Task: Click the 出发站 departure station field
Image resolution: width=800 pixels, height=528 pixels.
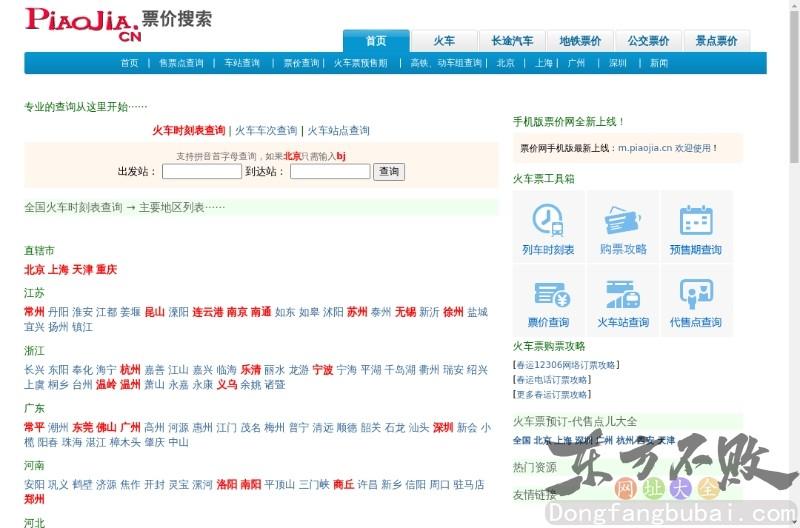Action: (x=202, y=171)
